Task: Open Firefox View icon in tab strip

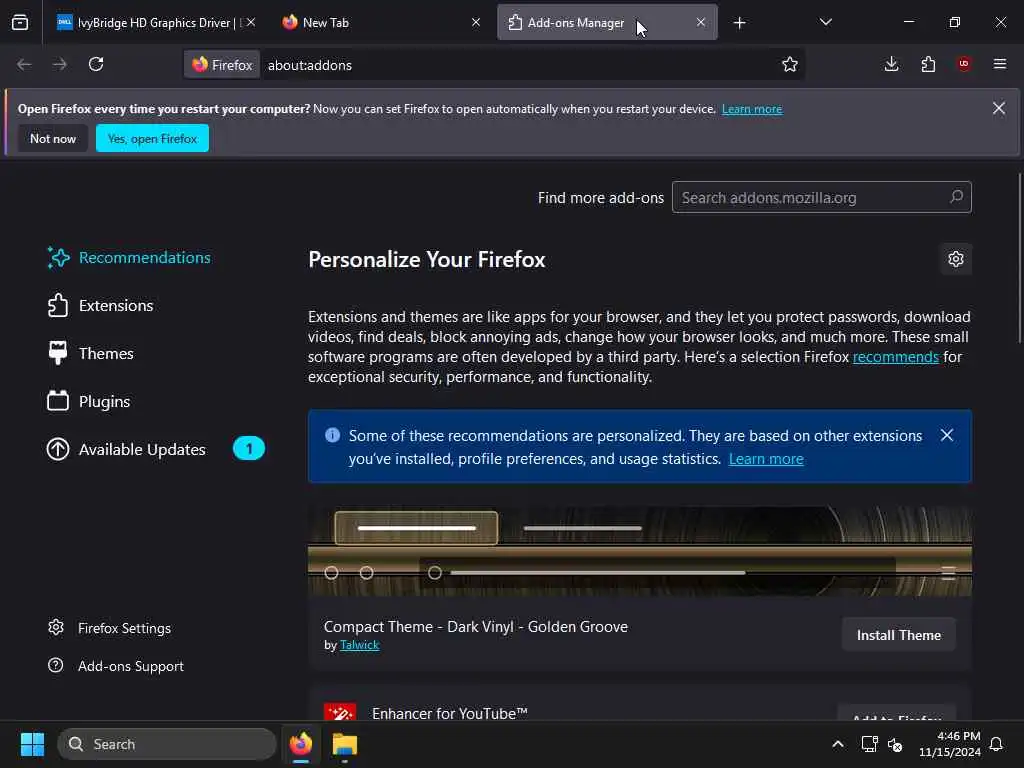Action: [x=20, y=22]
